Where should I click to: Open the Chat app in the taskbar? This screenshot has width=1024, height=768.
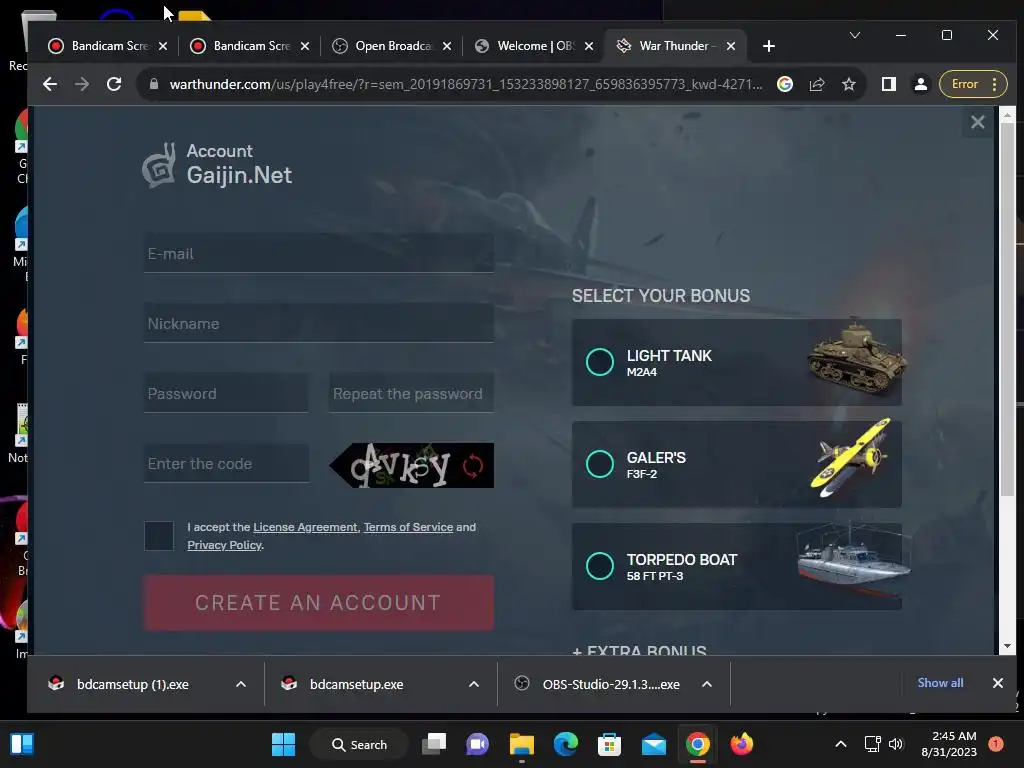[x=477, y=744]
